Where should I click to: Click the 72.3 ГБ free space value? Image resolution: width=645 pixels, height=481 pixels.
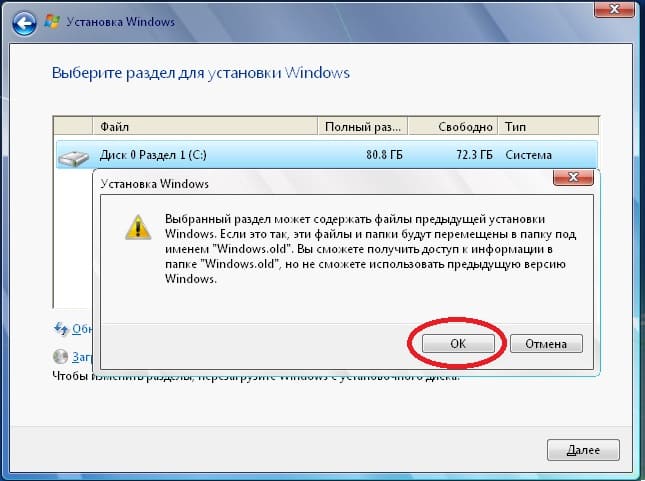coord(470,155)
